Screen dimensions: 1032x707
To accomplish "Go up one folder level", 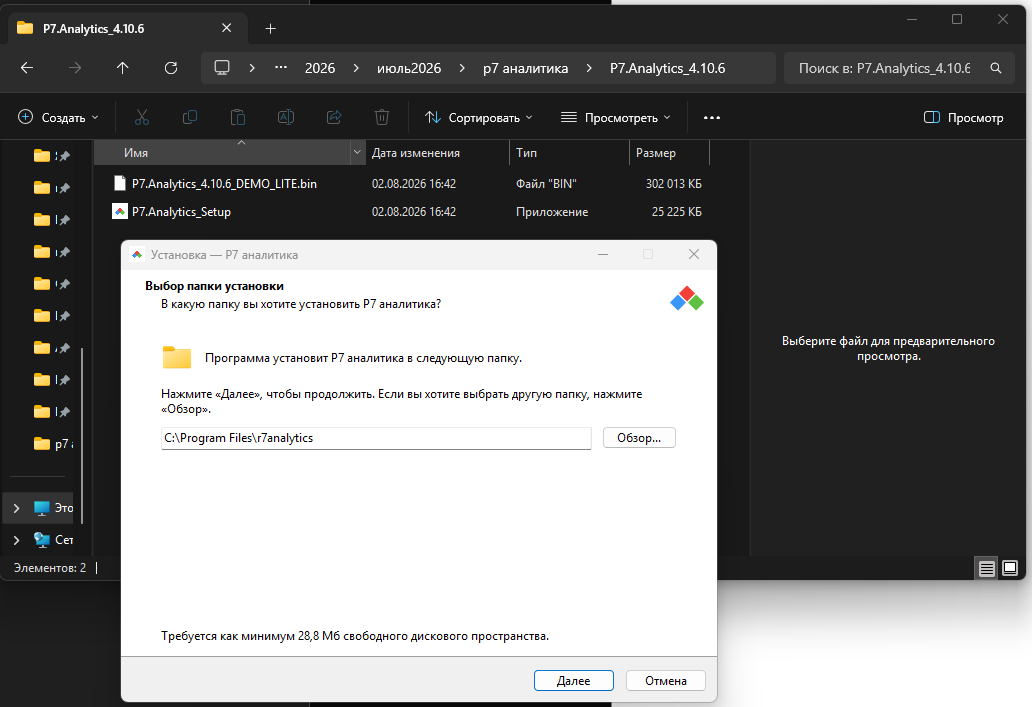I will point(122,68).
